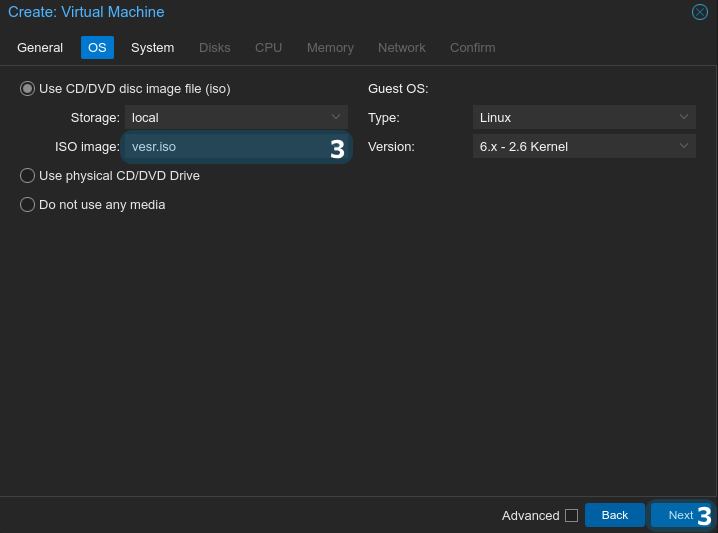
Task: Expand the Version dropdown for kernel
Action: point(584,147)
